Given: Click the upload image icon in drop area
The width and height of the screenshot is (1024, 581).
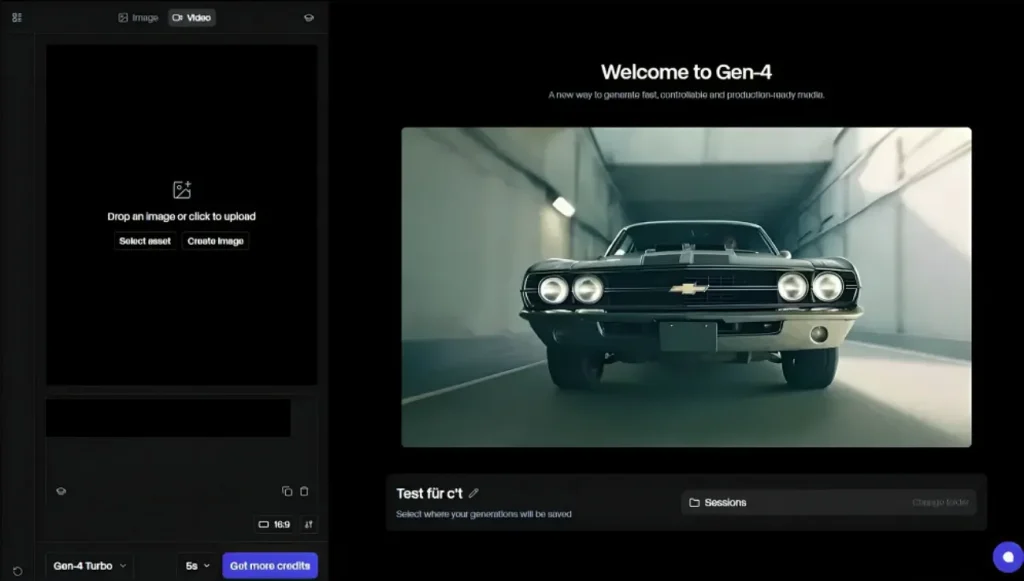Looking at the screenshot, I should coord(182,190).
